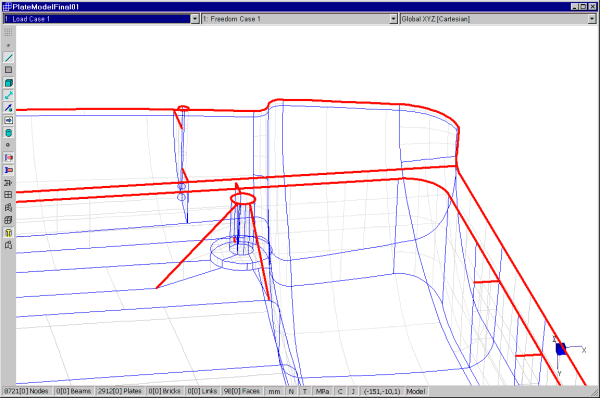The image size is (600, 398).
Task: Select the beam line tool icon
Action: (8, 58)
